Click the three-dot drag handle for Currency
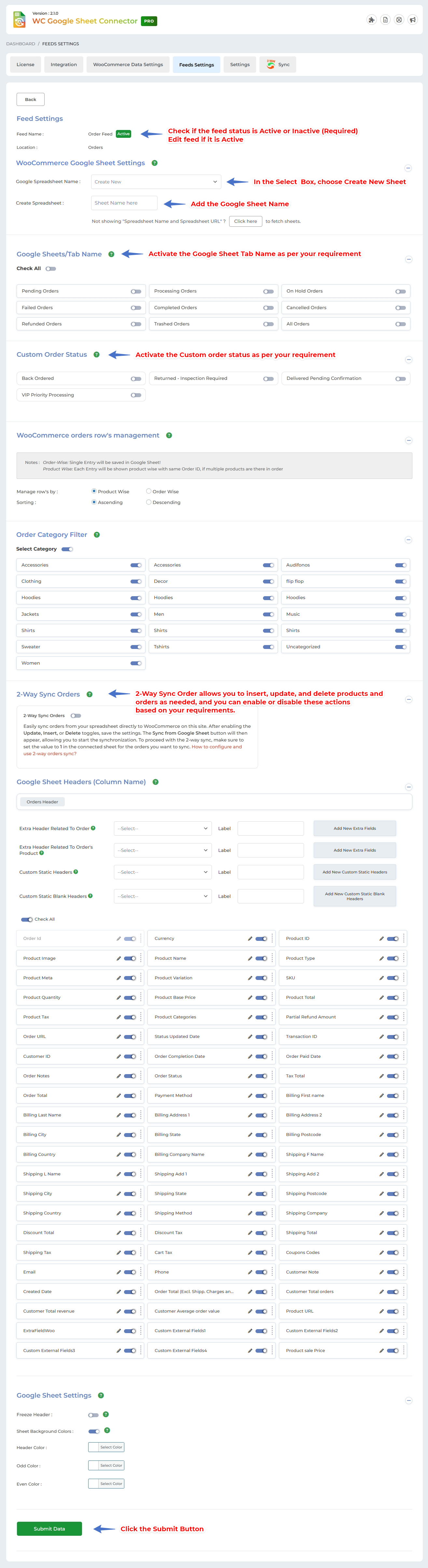The image size is (428, 1568). coord(272,939)
